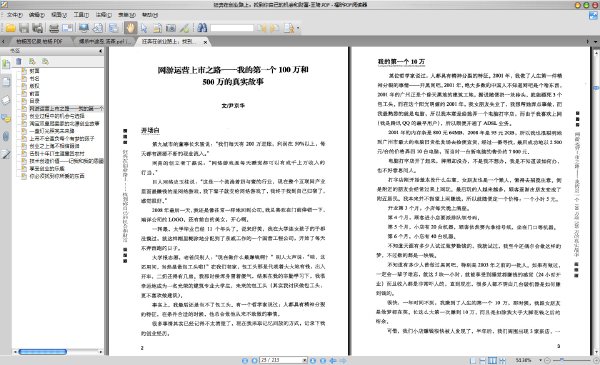Select the arrow selection tool
The height and width of the screenshot is (365, 600).
pyautogui.click(x=144, y=28)
